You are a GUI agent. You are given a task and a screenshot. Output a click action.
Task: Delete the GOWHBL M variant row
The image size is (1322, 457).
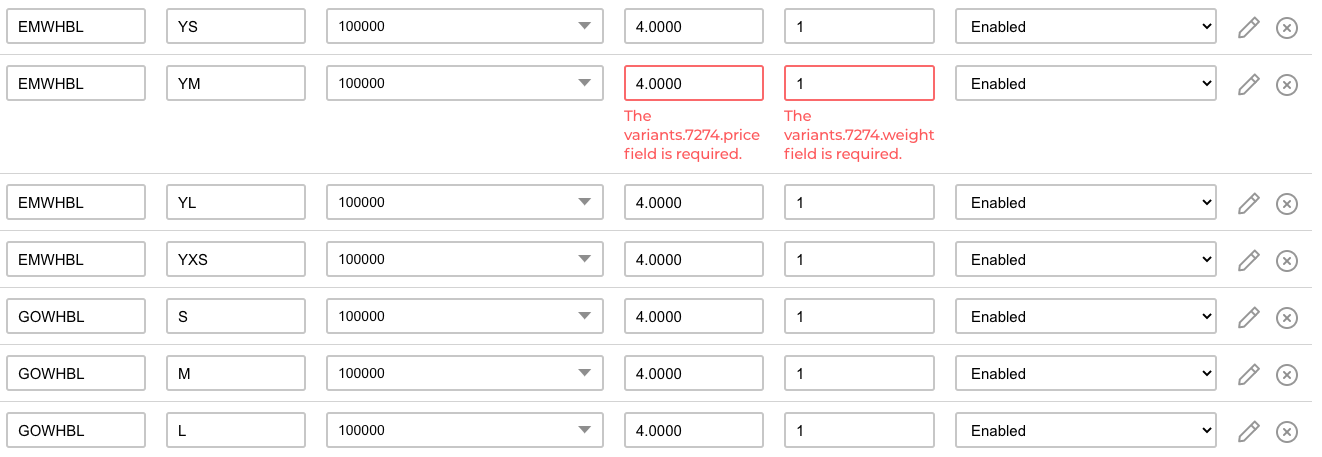point(1287,374)
